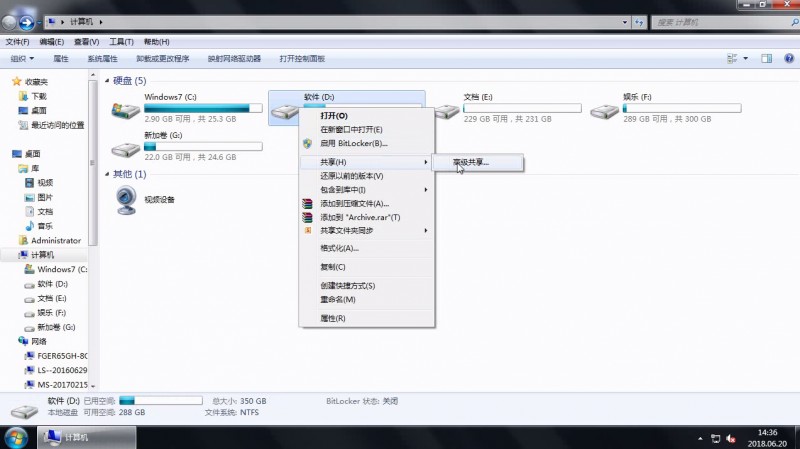Select the 新加卷 (G:) drive icon

[126, 149]
